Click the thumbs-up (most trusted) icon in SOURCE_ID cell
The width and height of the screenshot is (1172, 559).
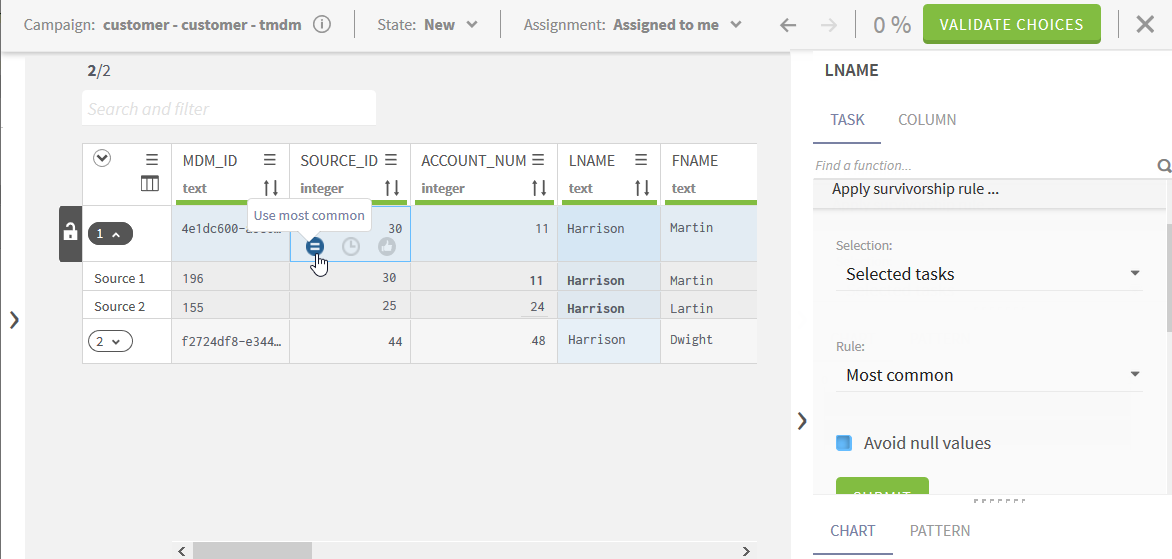[387, 246]
